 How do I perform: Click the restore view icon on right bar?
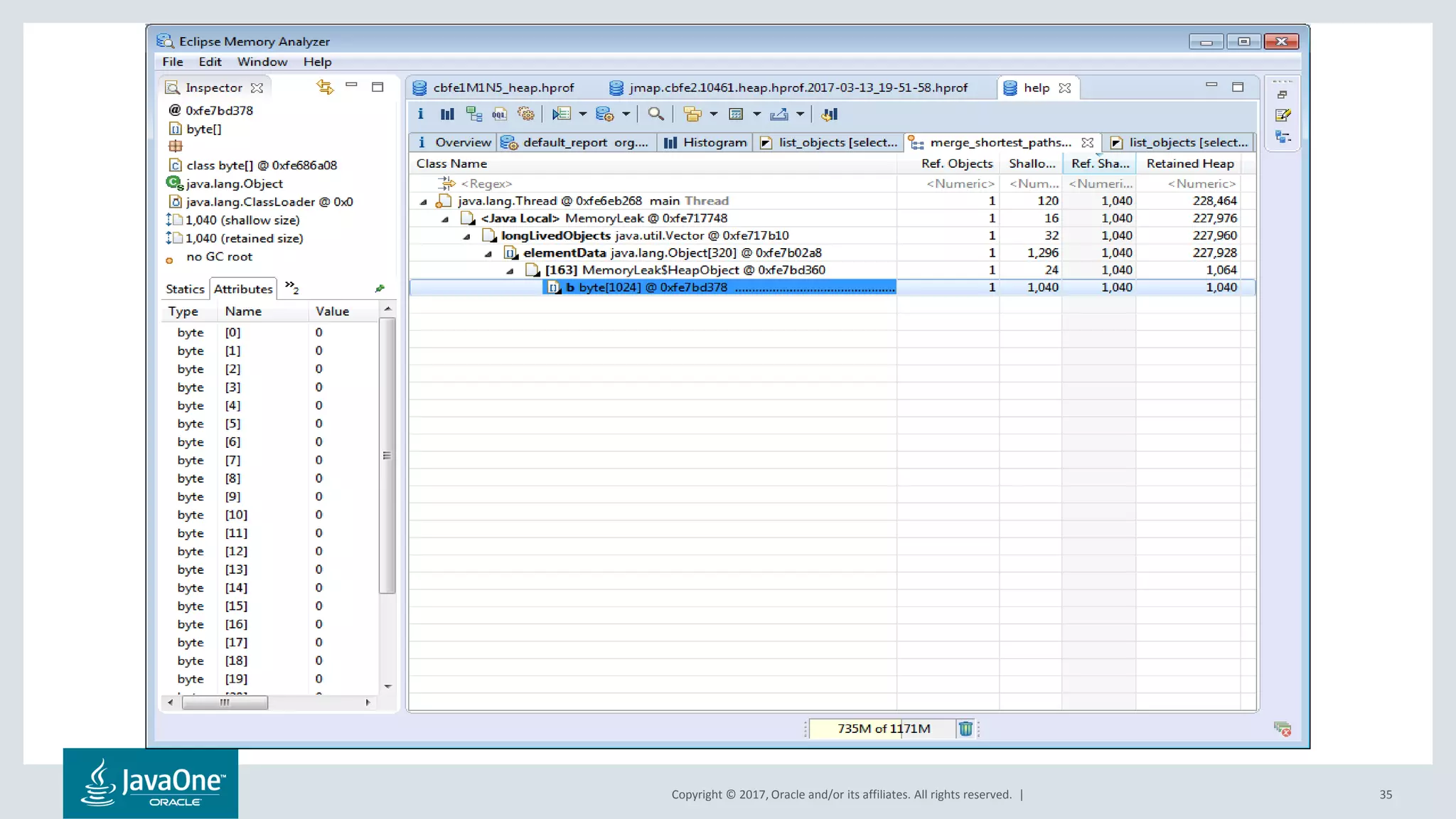click(1283, 95)
